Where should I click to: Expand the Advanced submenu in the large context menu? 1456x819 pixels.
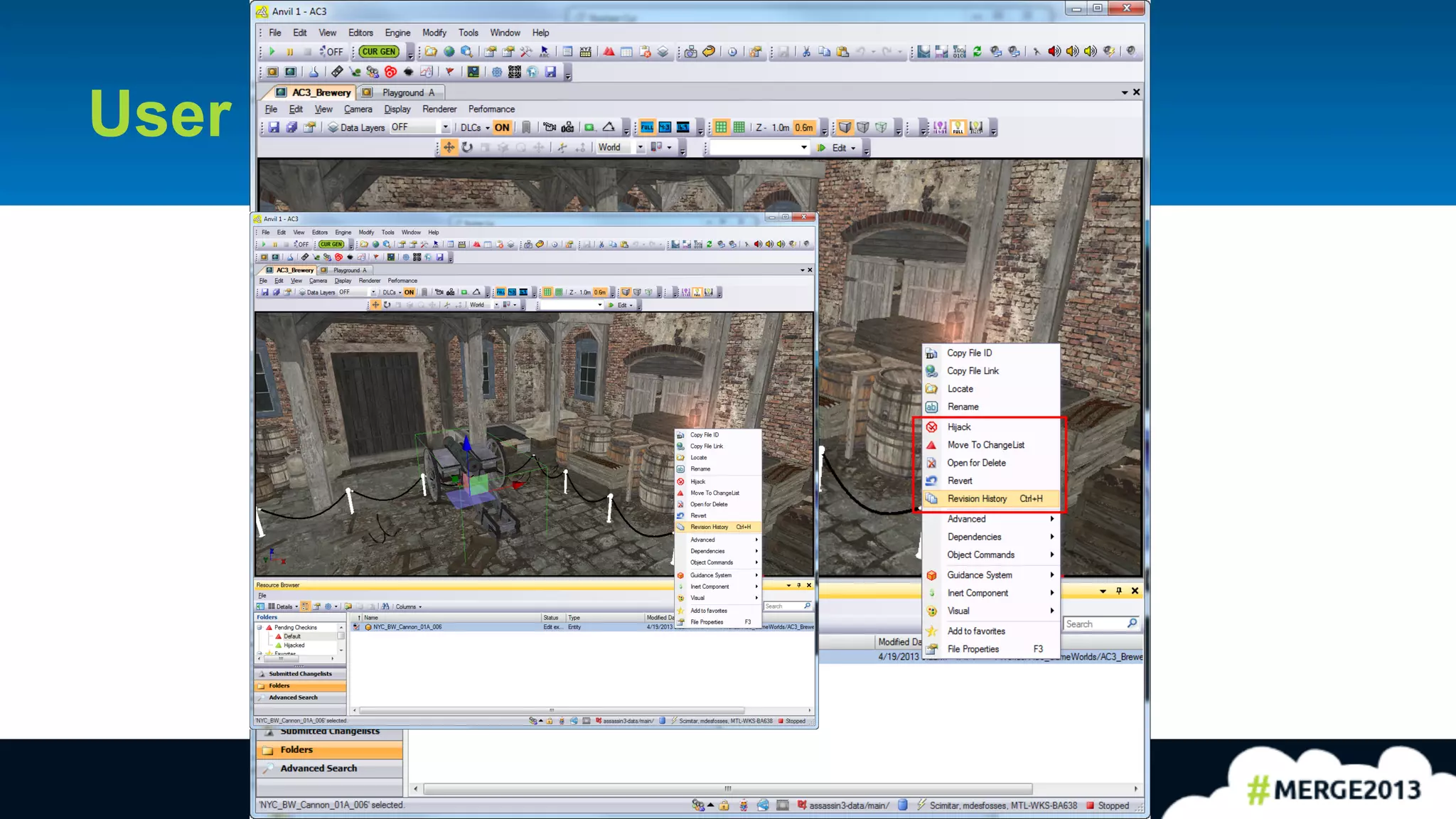(991, 519)
